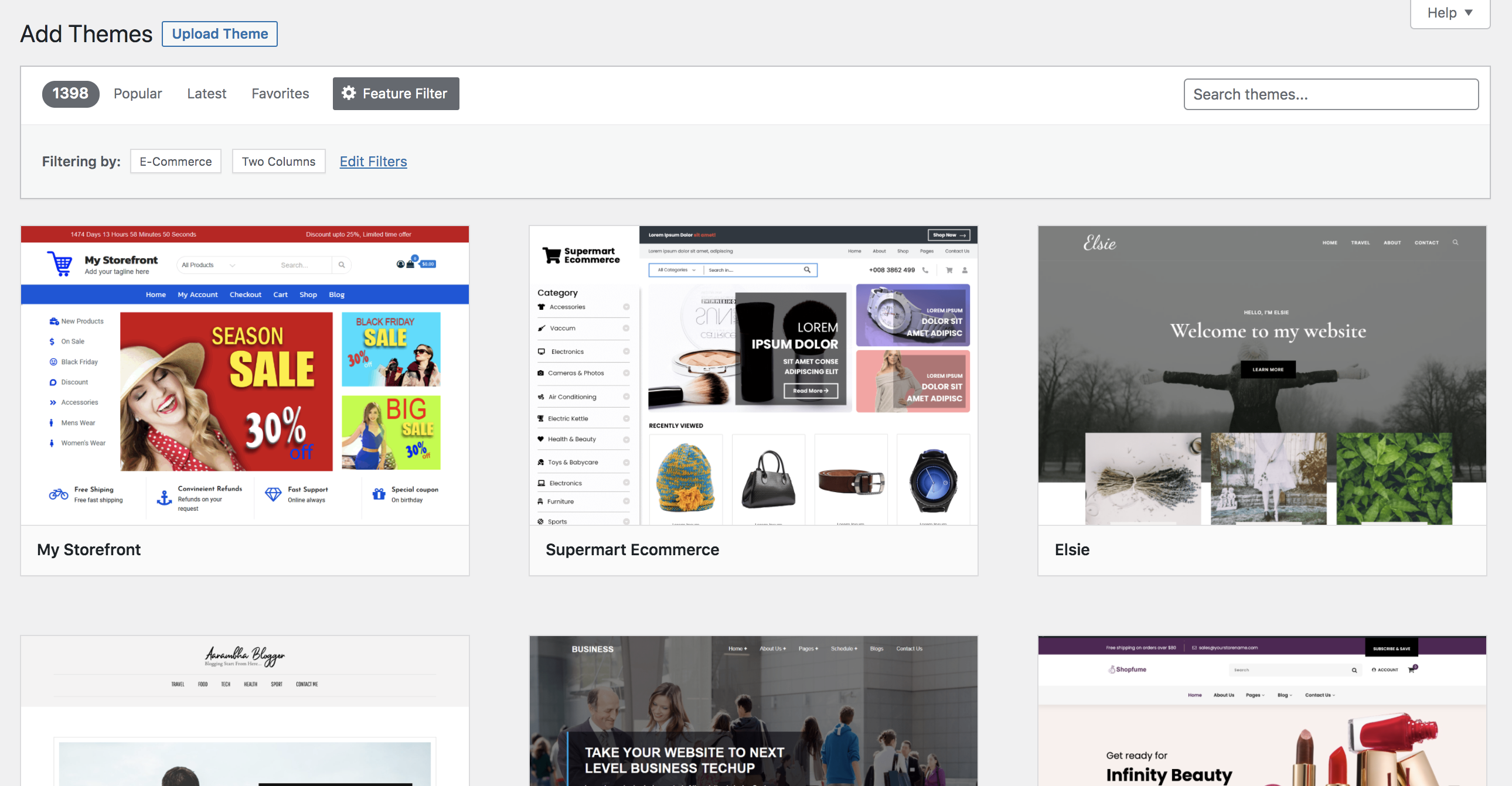Toggle the Feature Filter active state
Image resolution: width=1512 pixels, height=786 pixels.
point(396,93)
